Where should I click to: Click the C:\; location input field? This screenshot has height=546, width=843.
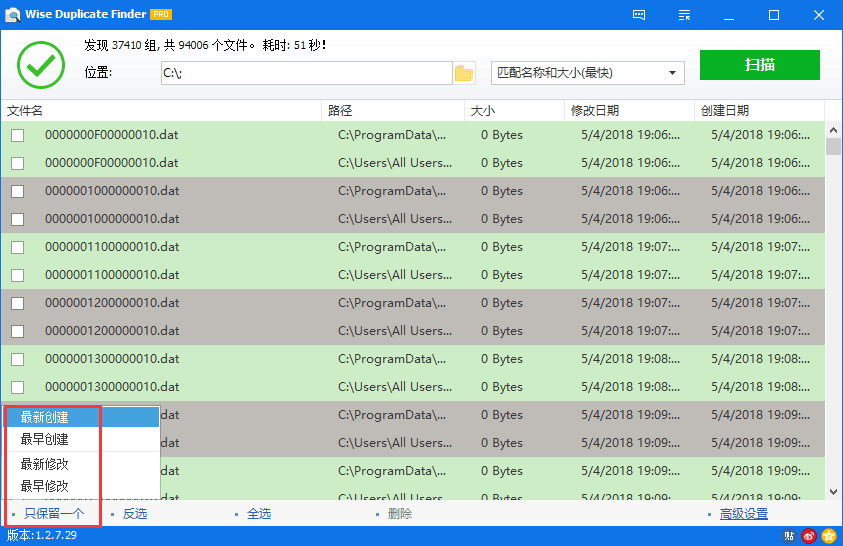[306, 73]
